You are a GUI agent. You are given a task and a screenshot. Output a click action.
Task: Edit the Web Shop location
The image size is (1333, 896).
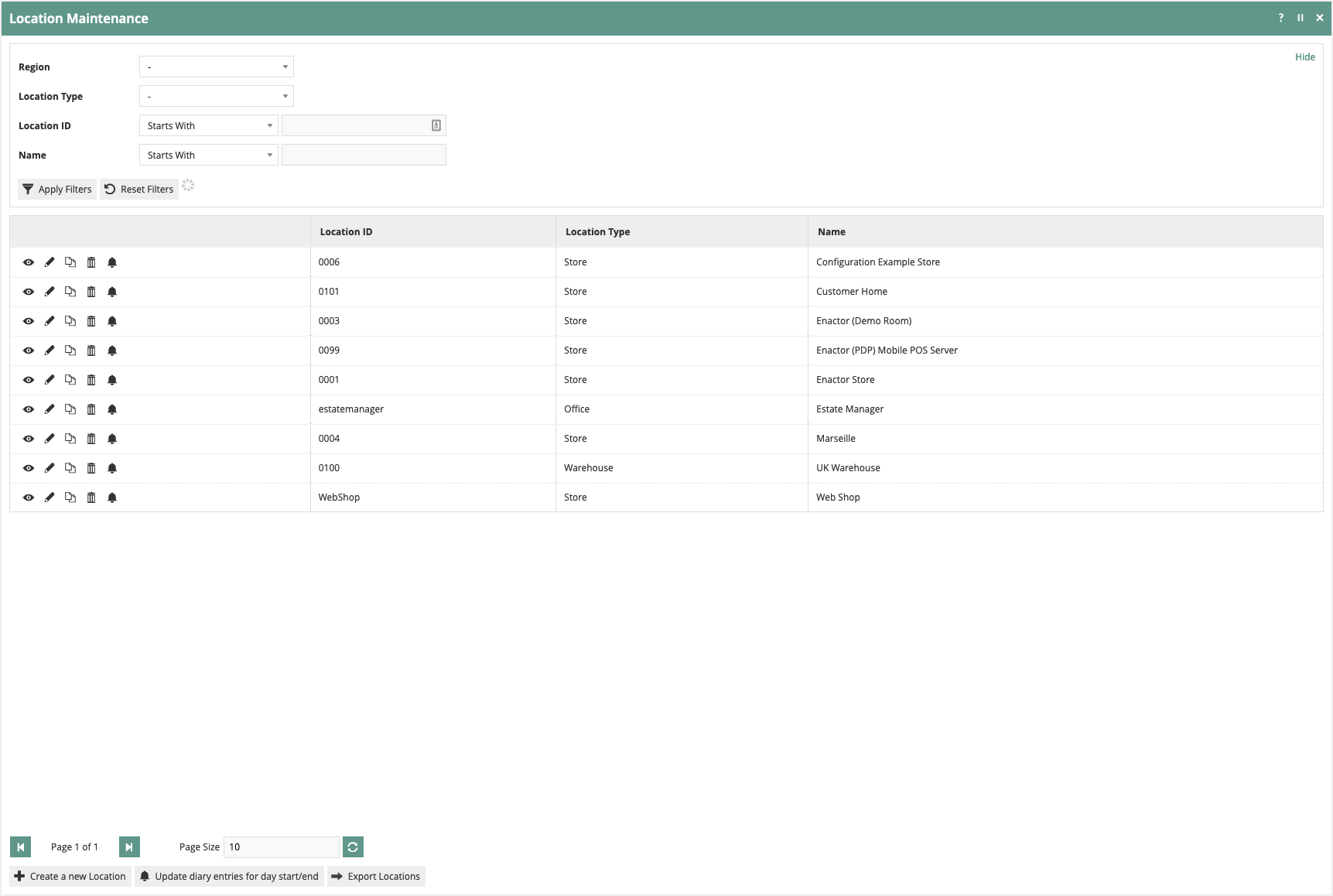[x=50, y=497]
